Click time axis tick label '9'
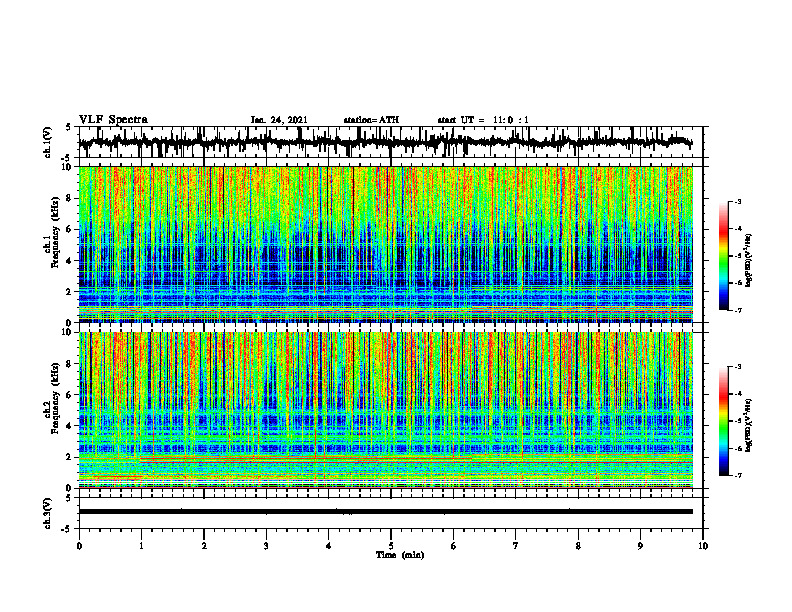 click(x=640, y=546)
